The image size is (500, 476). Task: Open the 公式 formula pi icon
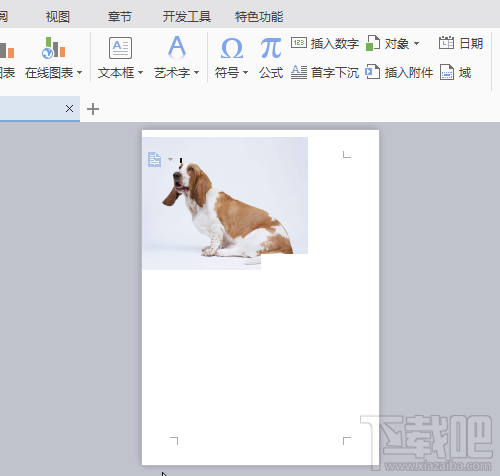[x=271, y=48]
